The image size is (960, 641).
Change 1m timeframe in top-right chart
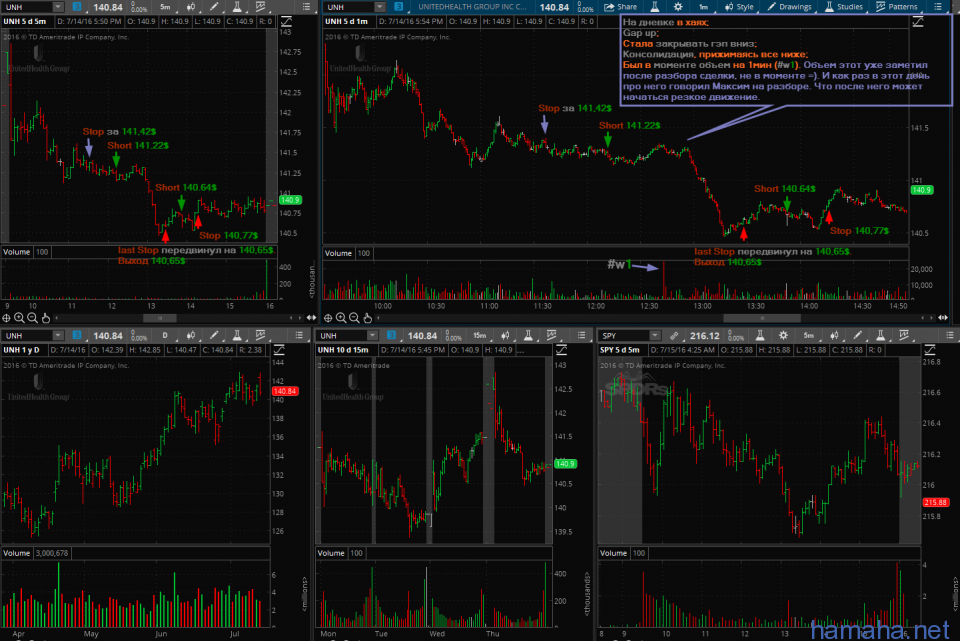click(x=703, y=7)
